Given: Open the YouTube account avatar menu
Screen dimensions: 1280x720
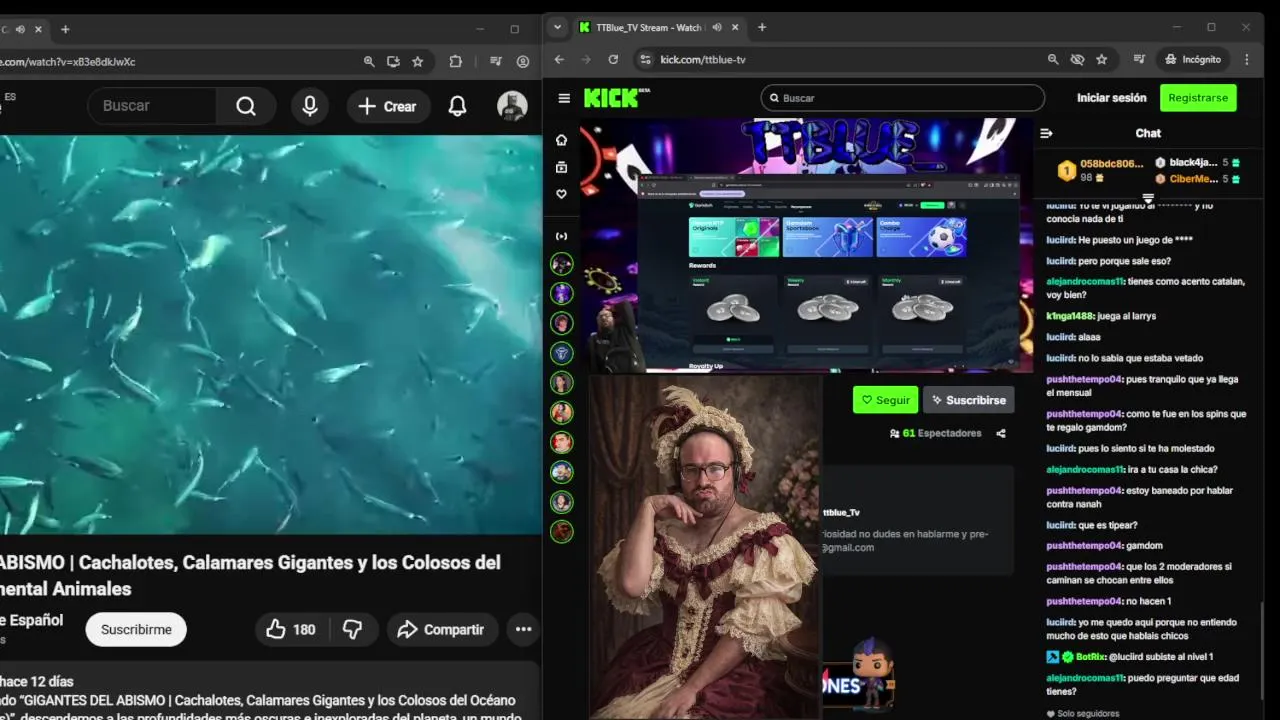Looking at the screenshot, I should [512, 106].
